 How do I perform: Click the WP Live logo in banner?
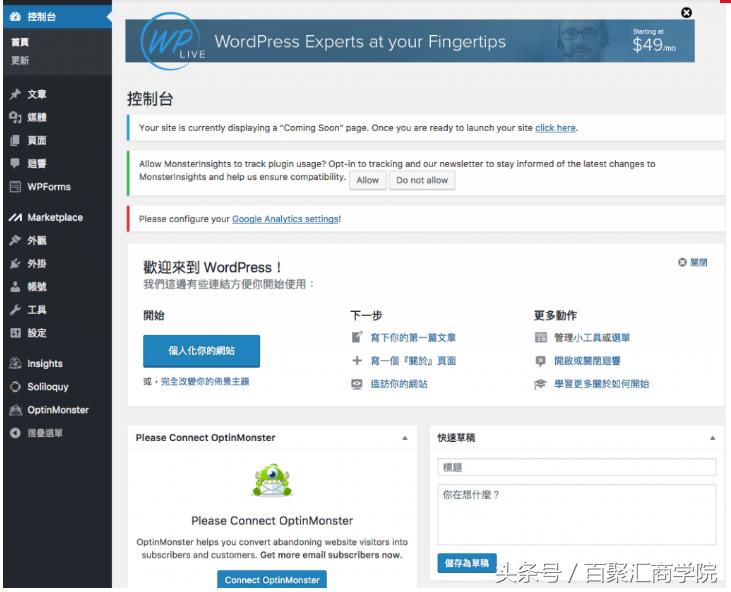(x=172, y=41)
